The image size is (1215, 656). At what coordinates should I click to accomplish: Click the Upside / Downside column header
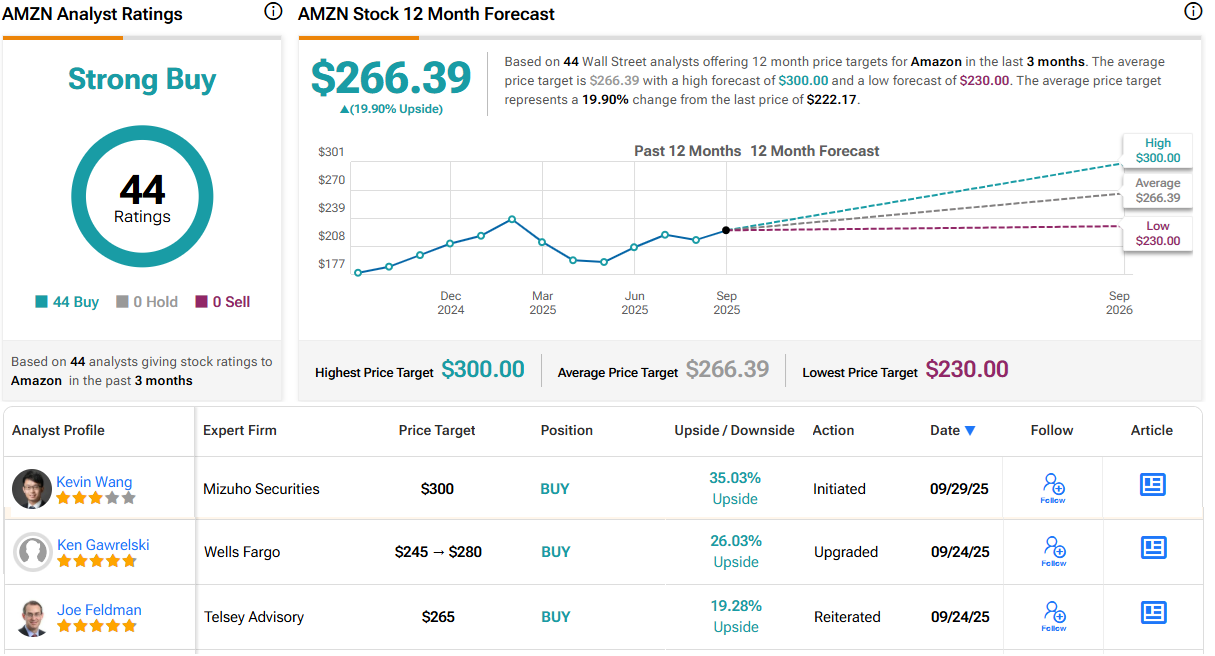[734, 430]
